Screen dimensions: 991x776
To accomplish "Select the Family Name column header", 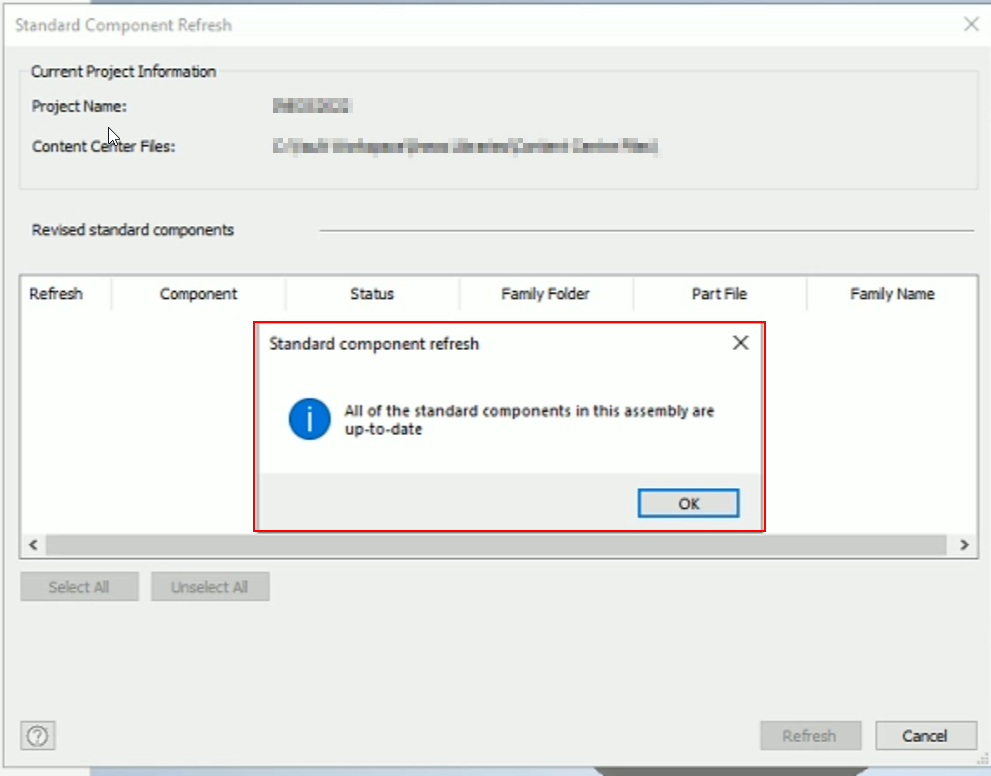I will 891,293.
